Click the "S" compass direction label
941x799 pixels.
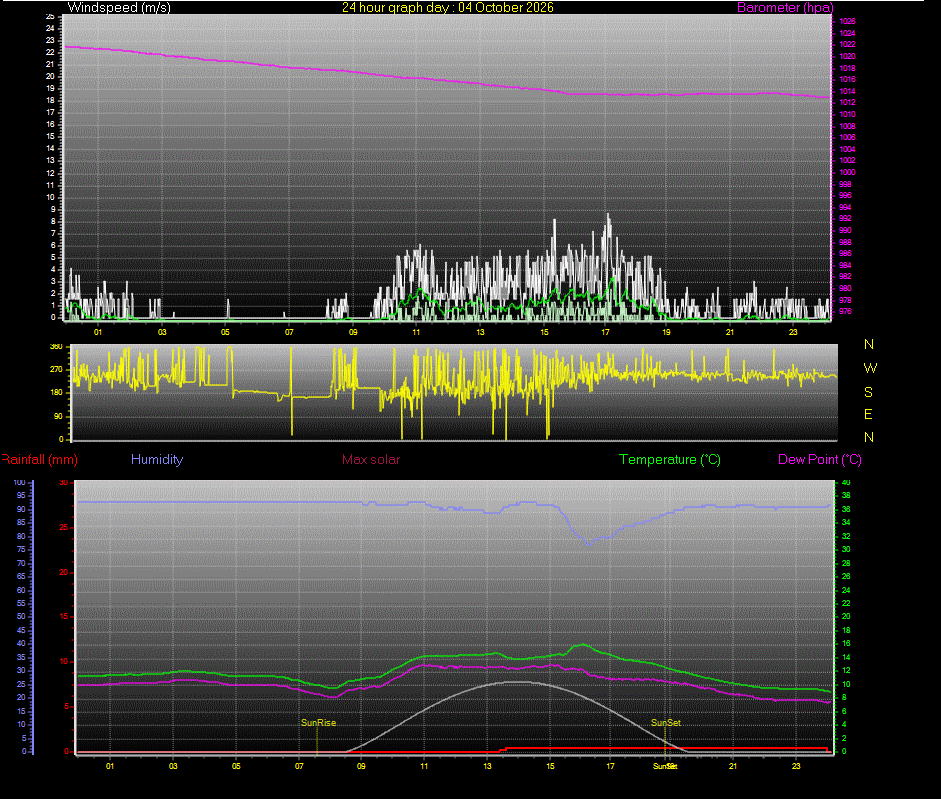[x=868, y=392]
